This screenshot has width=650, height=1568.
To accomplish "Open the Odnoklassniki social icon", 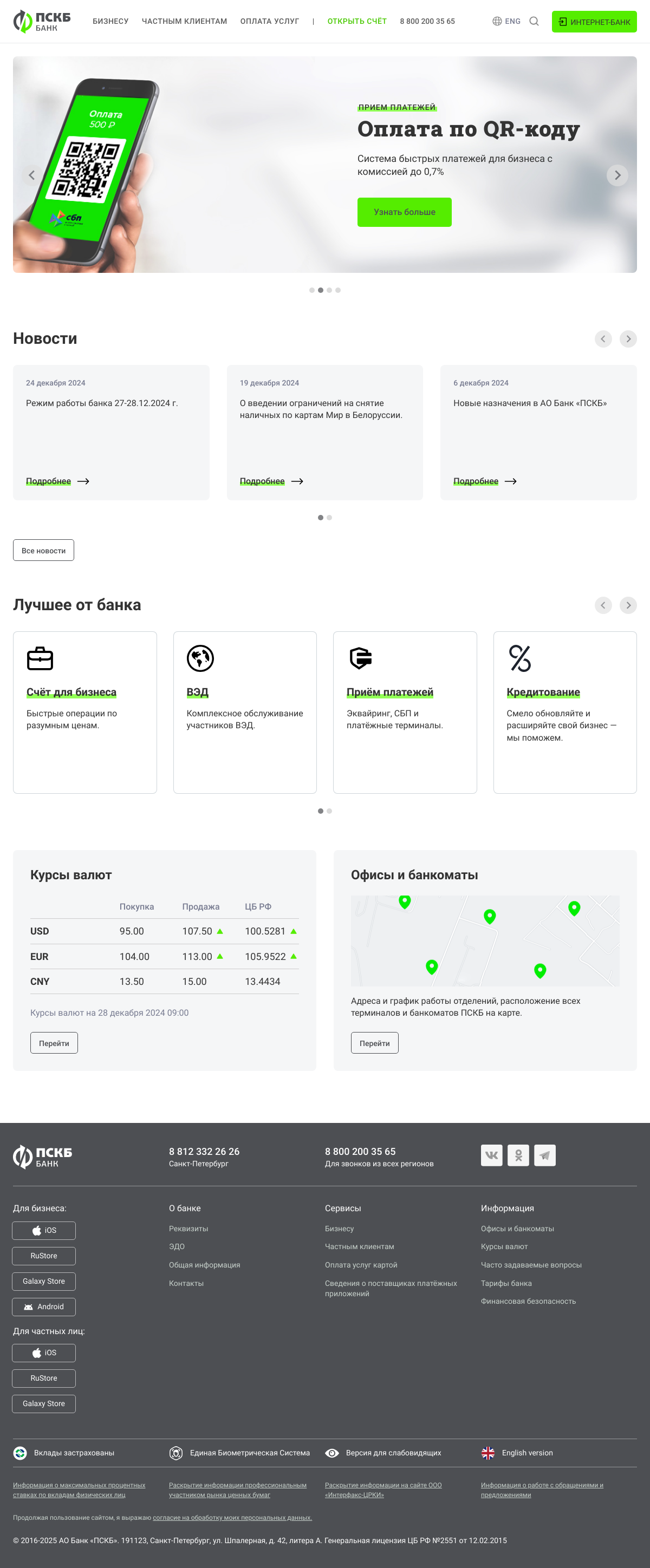I will (518, 1155).
